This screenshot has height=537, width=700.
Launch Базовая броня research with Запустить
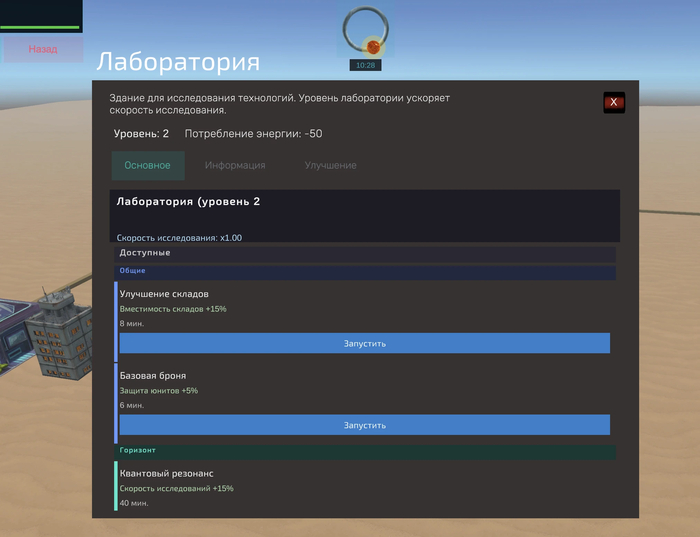[365, 425]
